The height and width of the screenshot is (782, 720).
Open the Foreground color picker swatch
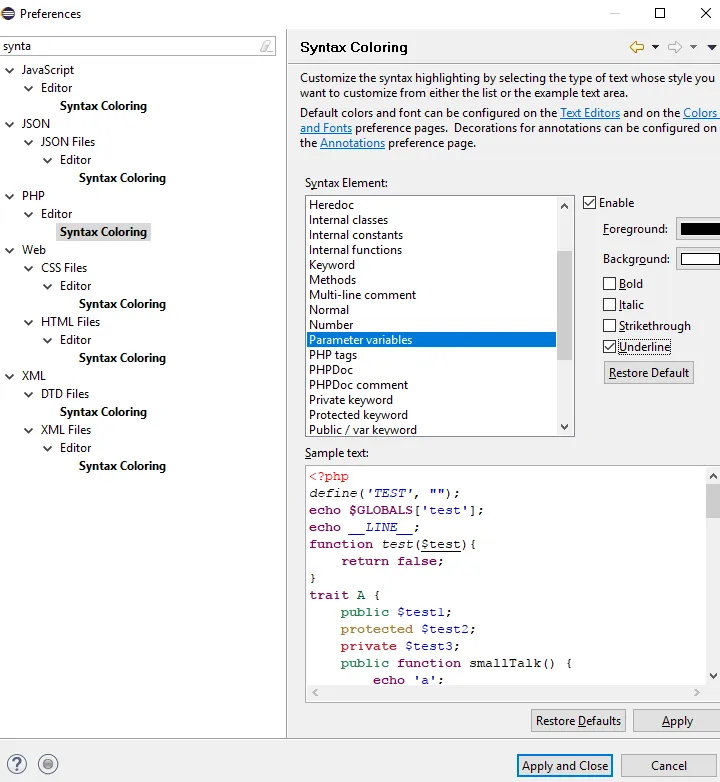click(x=699, y=229)
